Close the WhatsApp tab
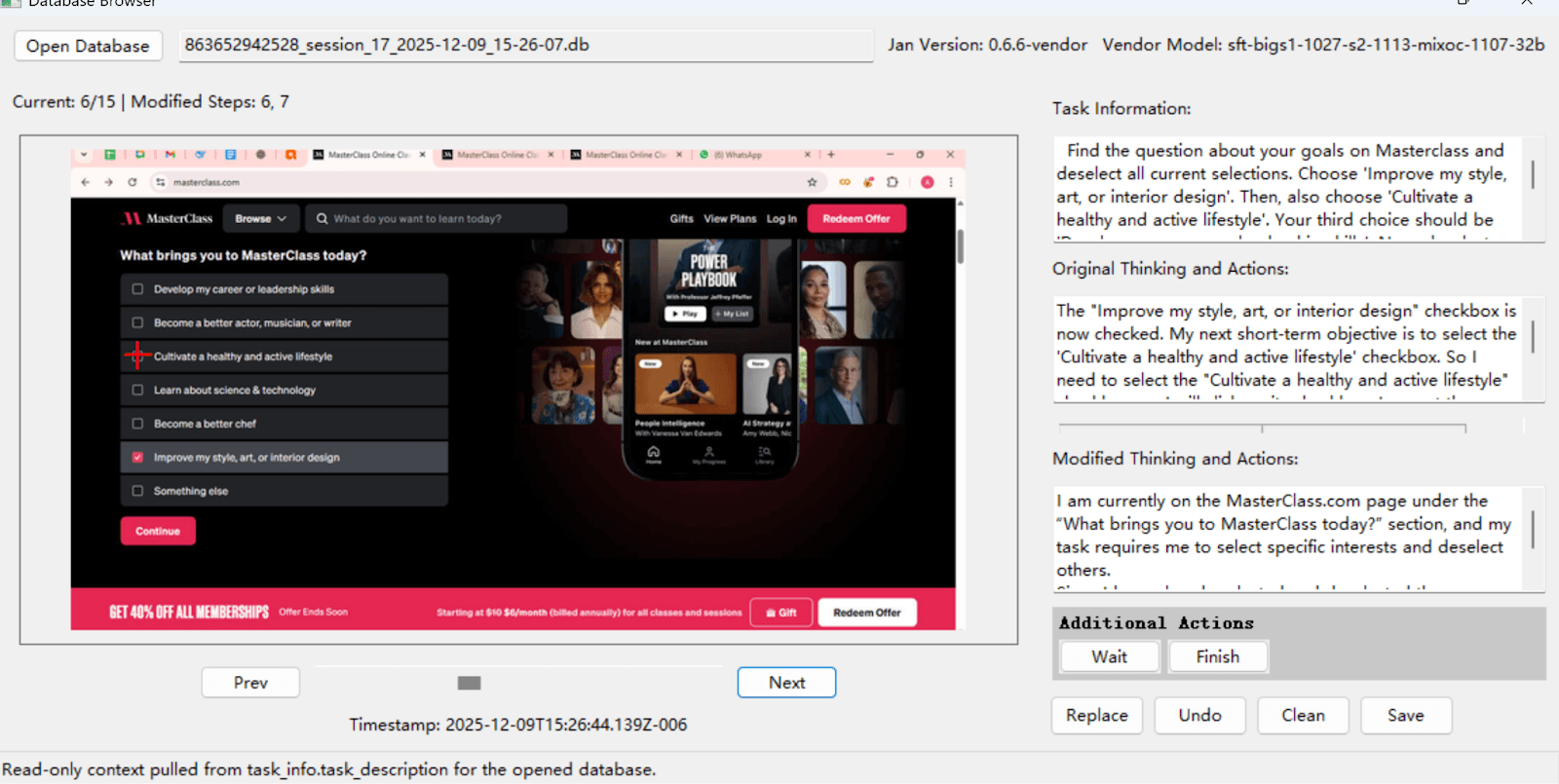 pos(807,155)
